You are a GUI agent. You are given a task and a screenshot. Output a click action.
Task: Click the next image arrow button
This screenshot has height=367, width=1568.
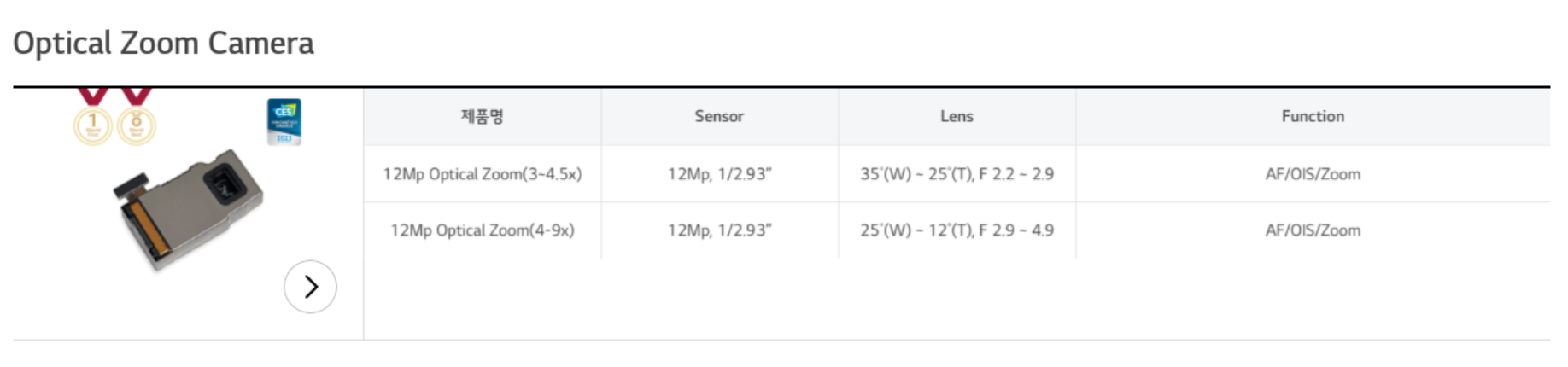[310, 287]
